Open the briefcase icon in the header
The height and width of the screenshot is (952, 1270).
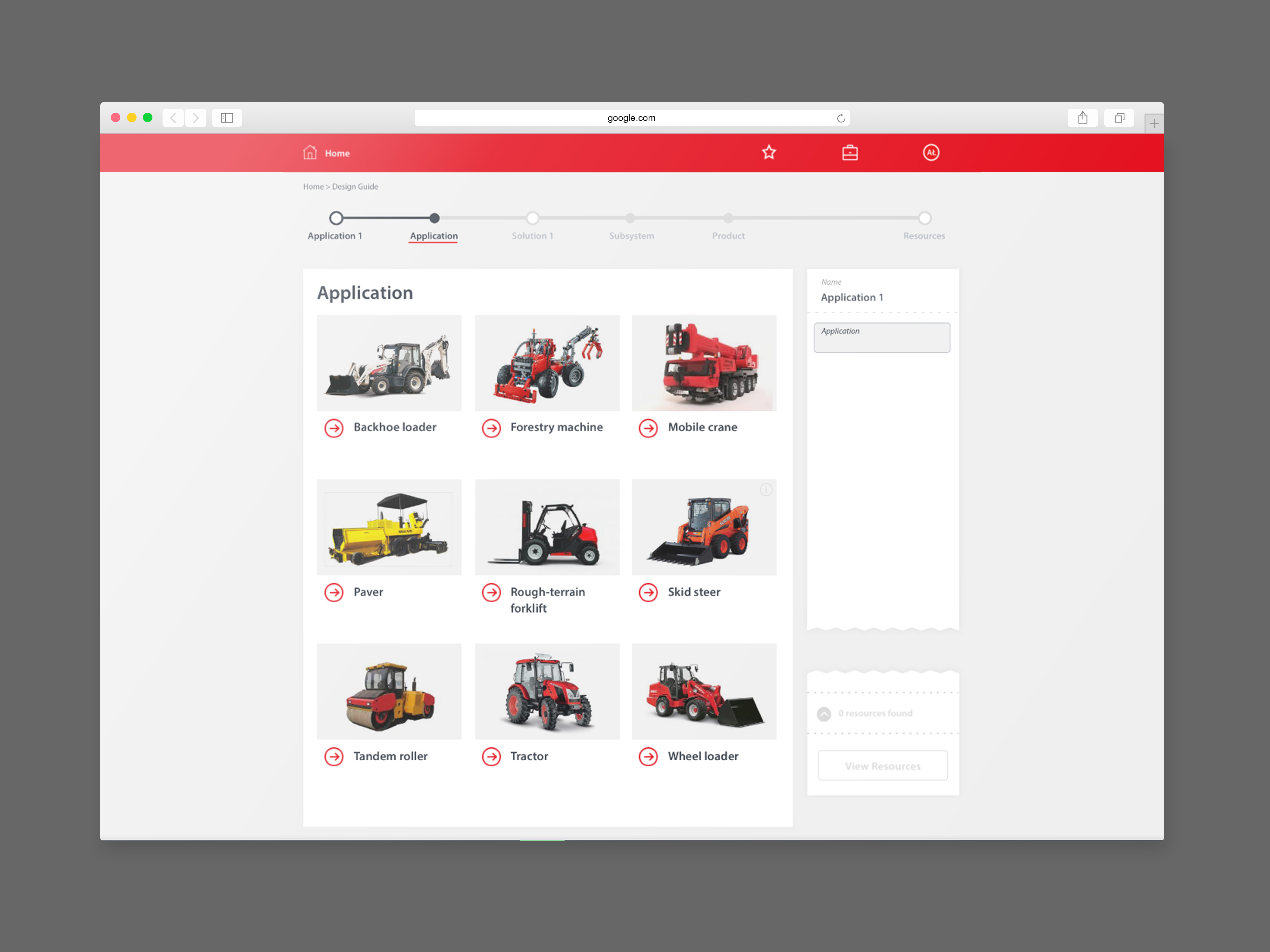click(x=850, y=153)
